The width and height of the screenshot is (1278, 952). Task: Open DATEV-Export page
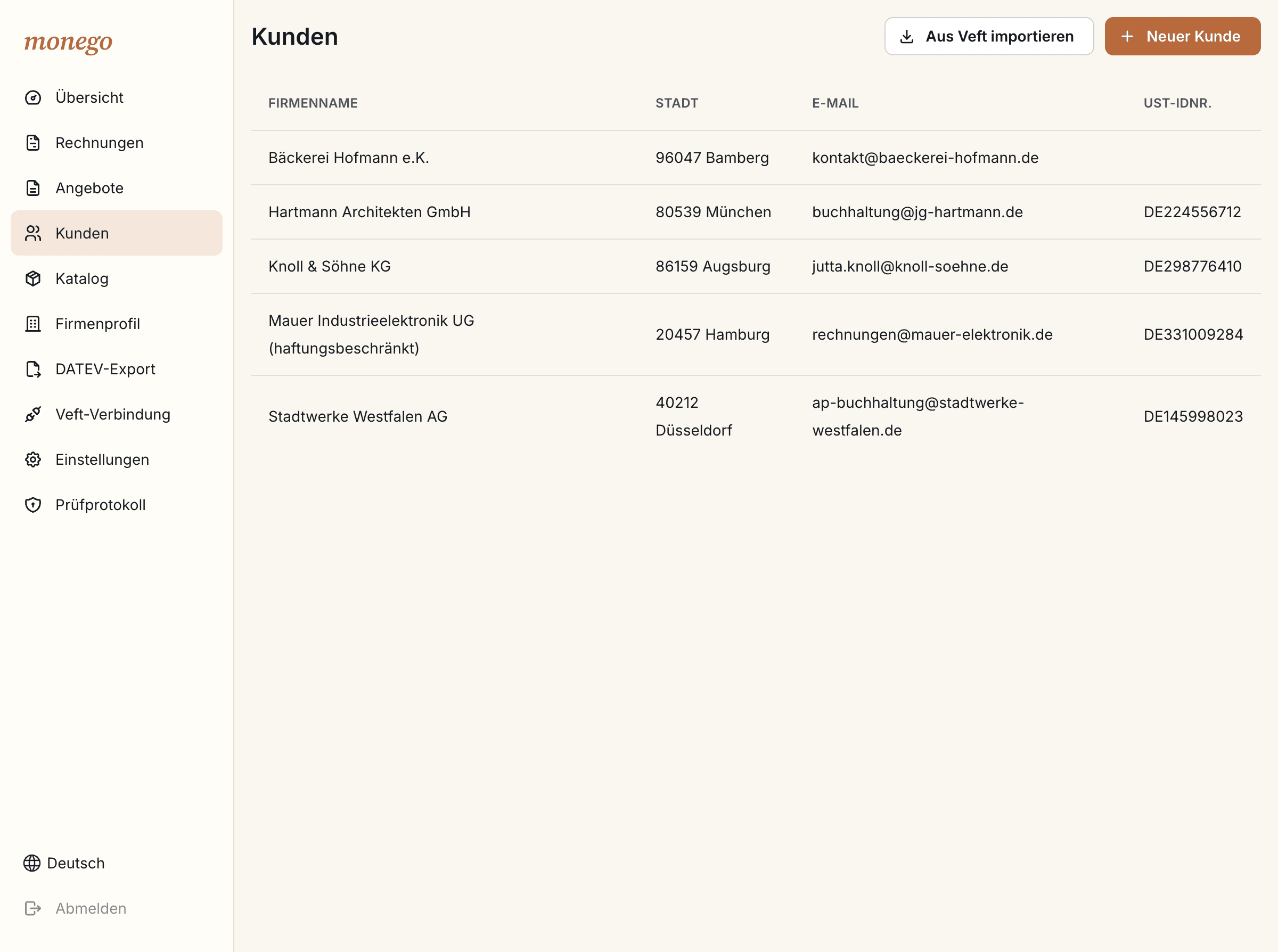(117, 369)
